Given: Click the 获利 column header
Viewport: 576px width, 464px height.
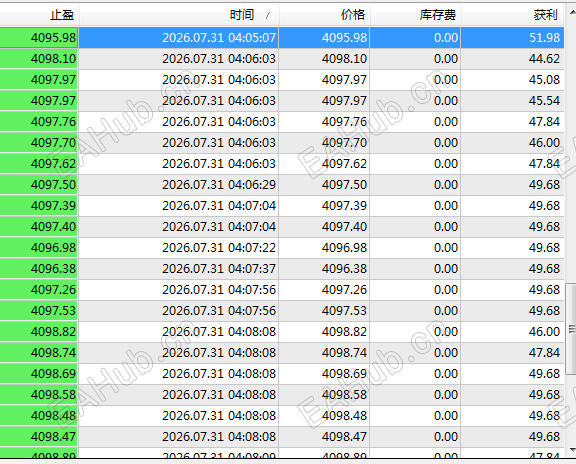Looking at the screenshot, I should [512, 15].
